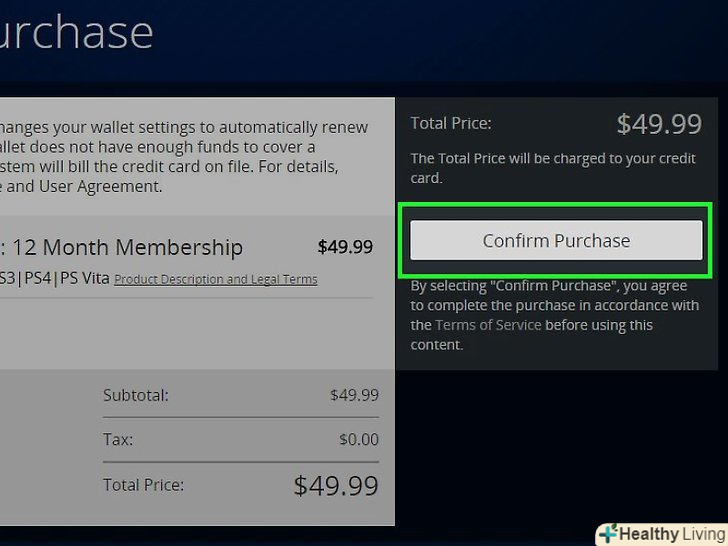728x546 pixels.
Task: Click the Subtotal label
Action: coord(136,395)
